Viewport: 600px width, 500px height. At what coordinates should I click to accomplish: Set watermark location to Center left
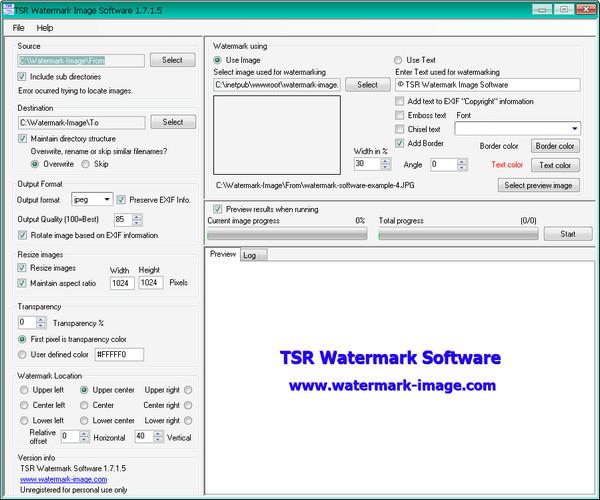24,405
